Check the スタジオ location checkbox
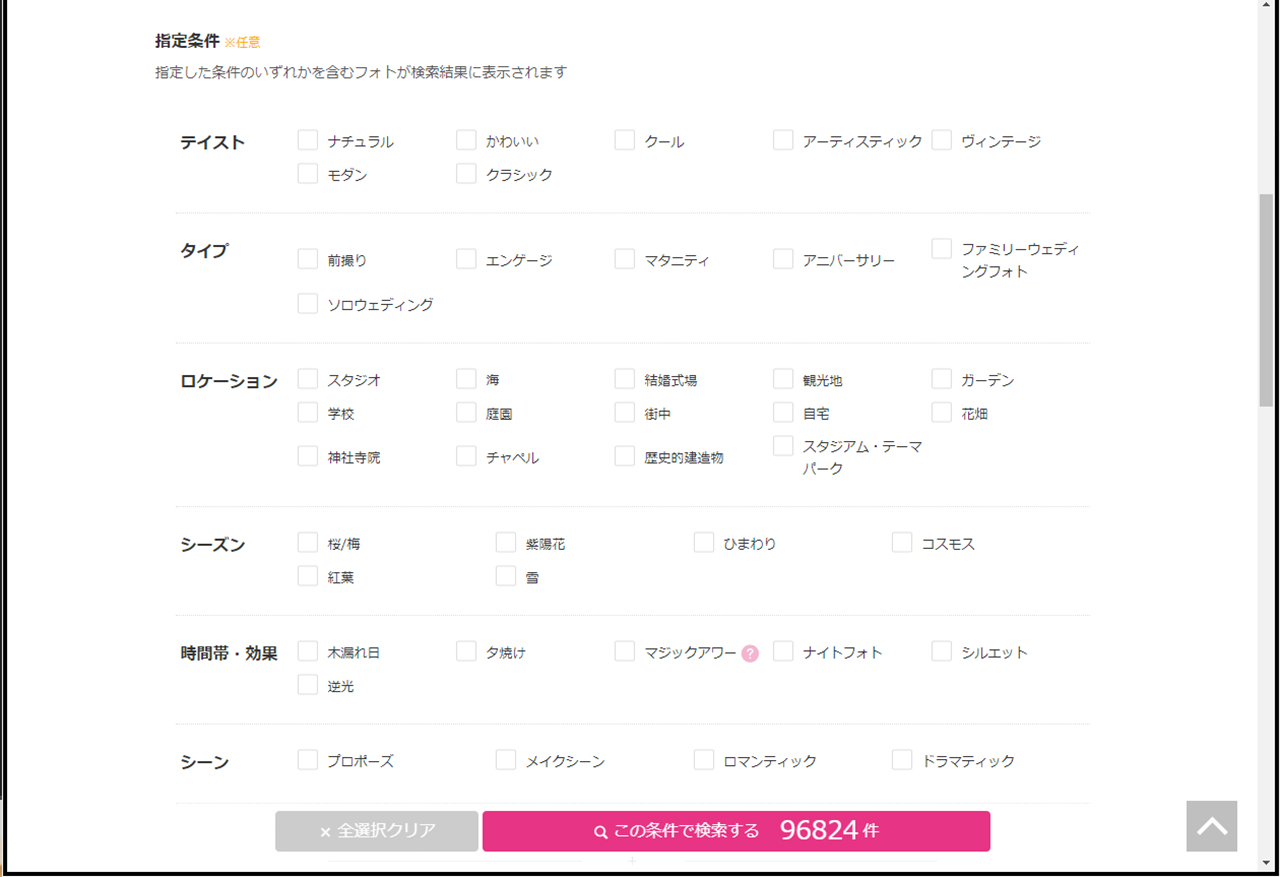This screenshot has height=877, width=1280. (x=308, y=379)
